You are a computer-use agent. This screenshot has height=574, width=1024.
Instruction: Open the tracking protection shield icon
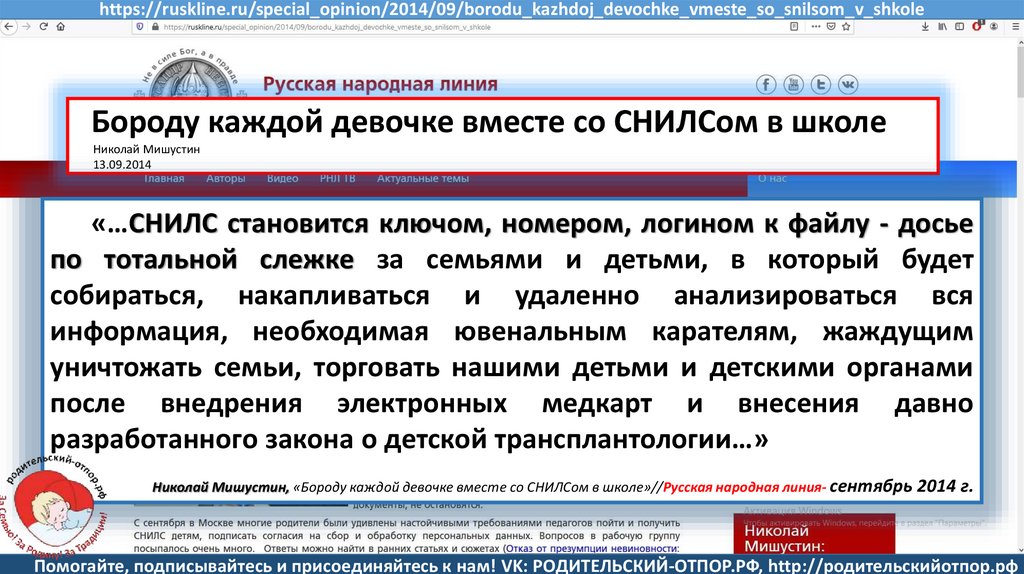point(140,27)
